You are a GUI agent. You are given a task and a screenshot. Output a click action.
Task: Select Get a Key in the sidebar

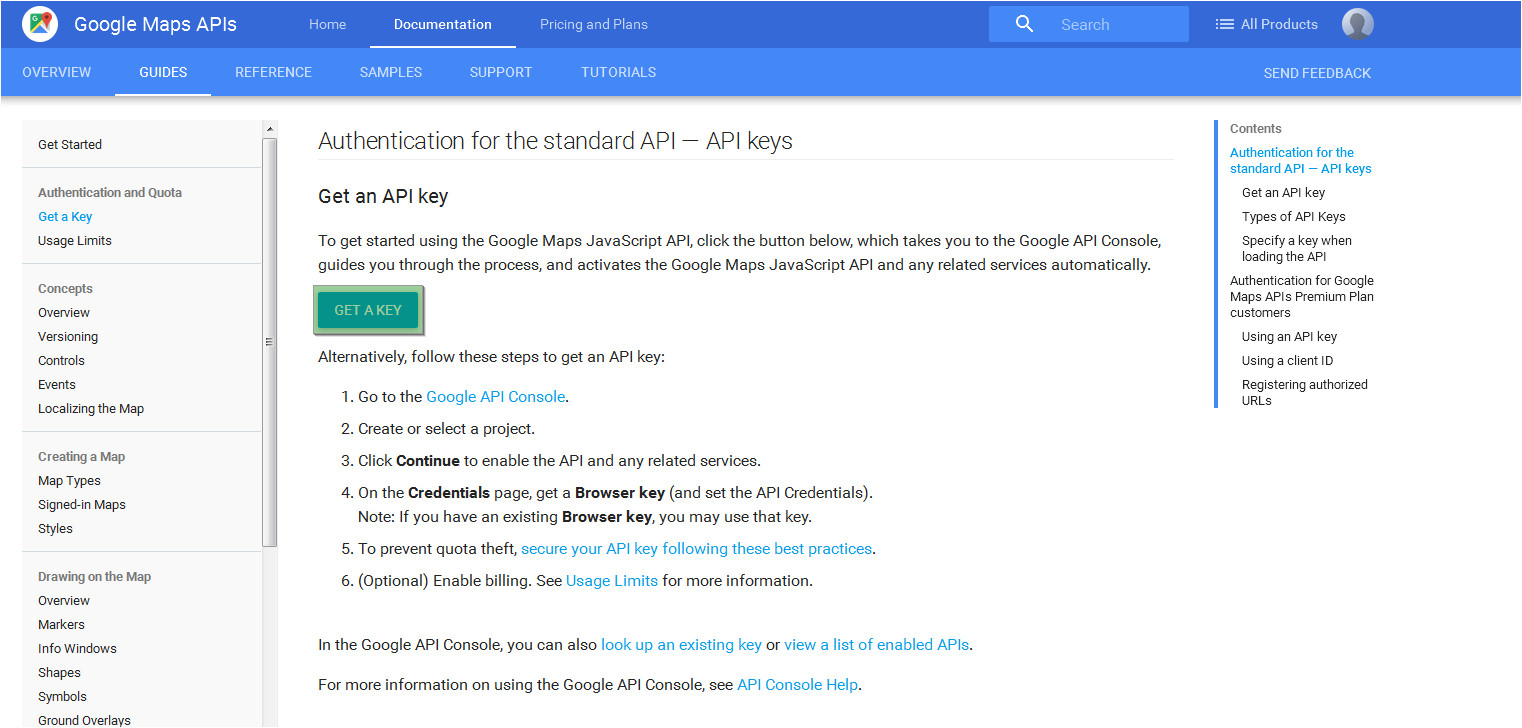point(65,217)
